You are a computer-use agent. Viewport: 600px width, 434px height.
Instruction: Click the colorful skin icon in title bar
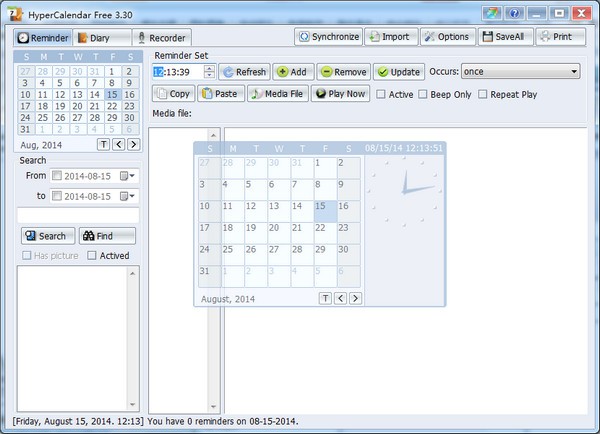click(492, 14)
